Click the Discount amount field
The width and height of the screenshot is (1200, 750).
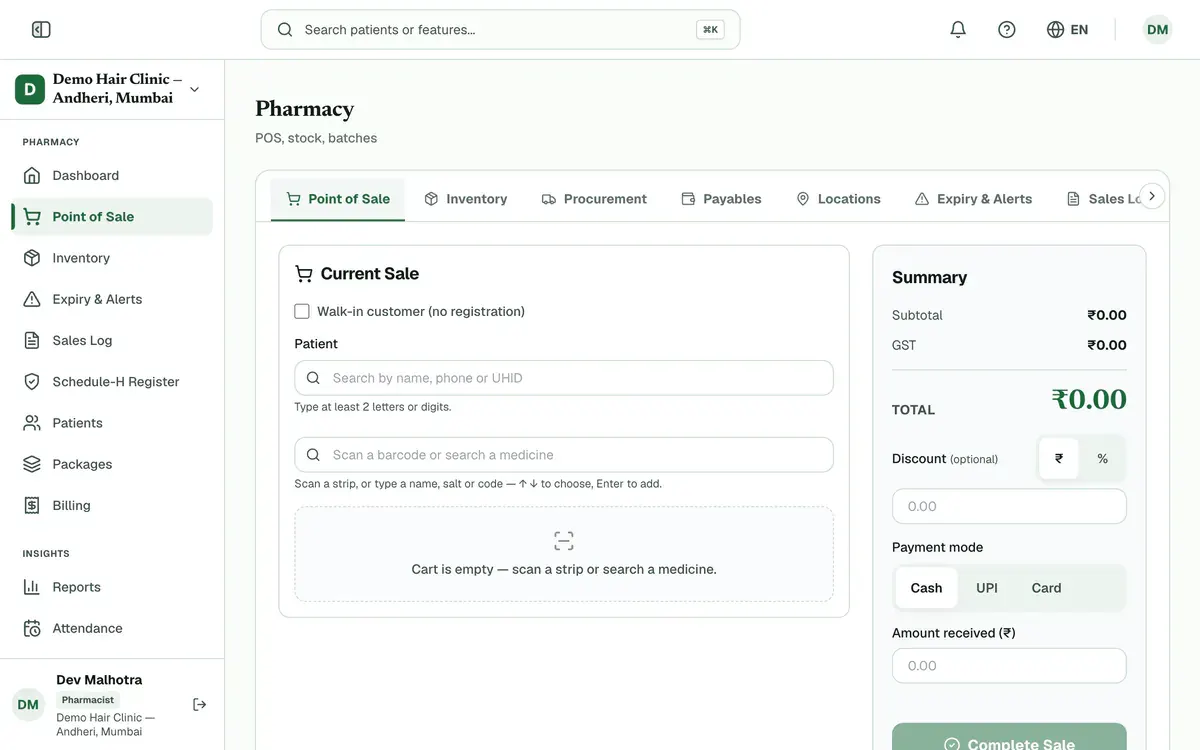coord(1009,506)
